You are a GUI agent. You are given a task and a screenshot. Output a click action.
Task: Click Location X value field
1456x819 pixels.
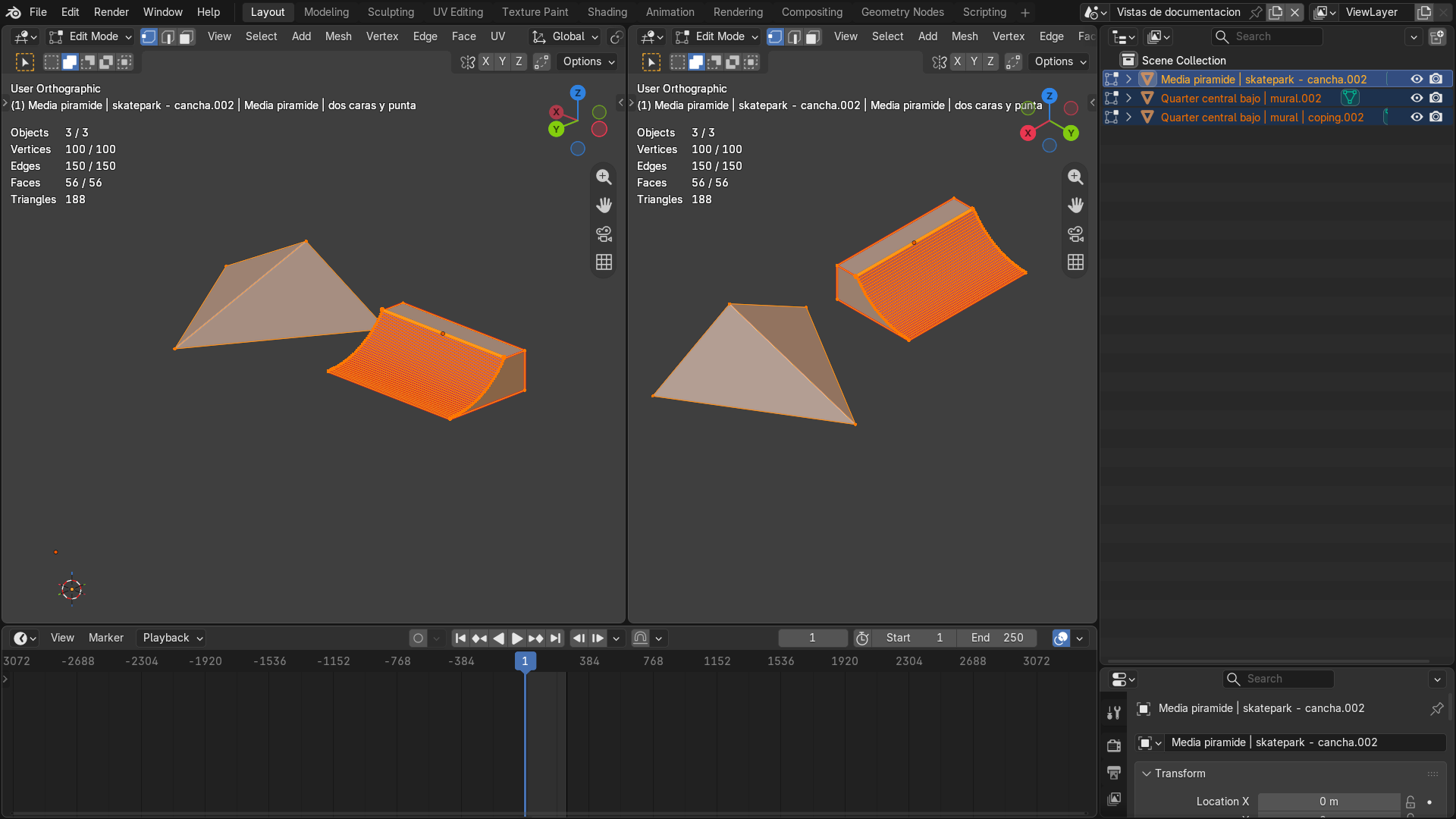1329,802
